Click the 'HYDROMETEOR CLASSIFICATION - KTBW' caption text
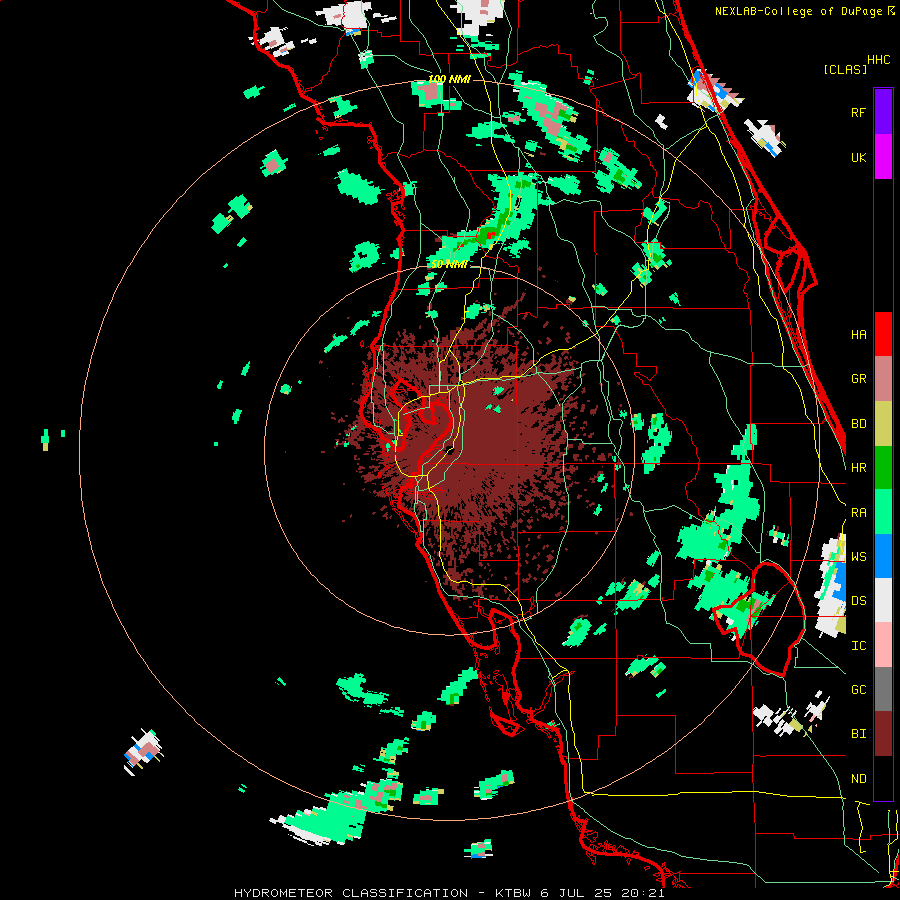Image resolution: width=900 pixels, height=900 pixels. point(382,893)
